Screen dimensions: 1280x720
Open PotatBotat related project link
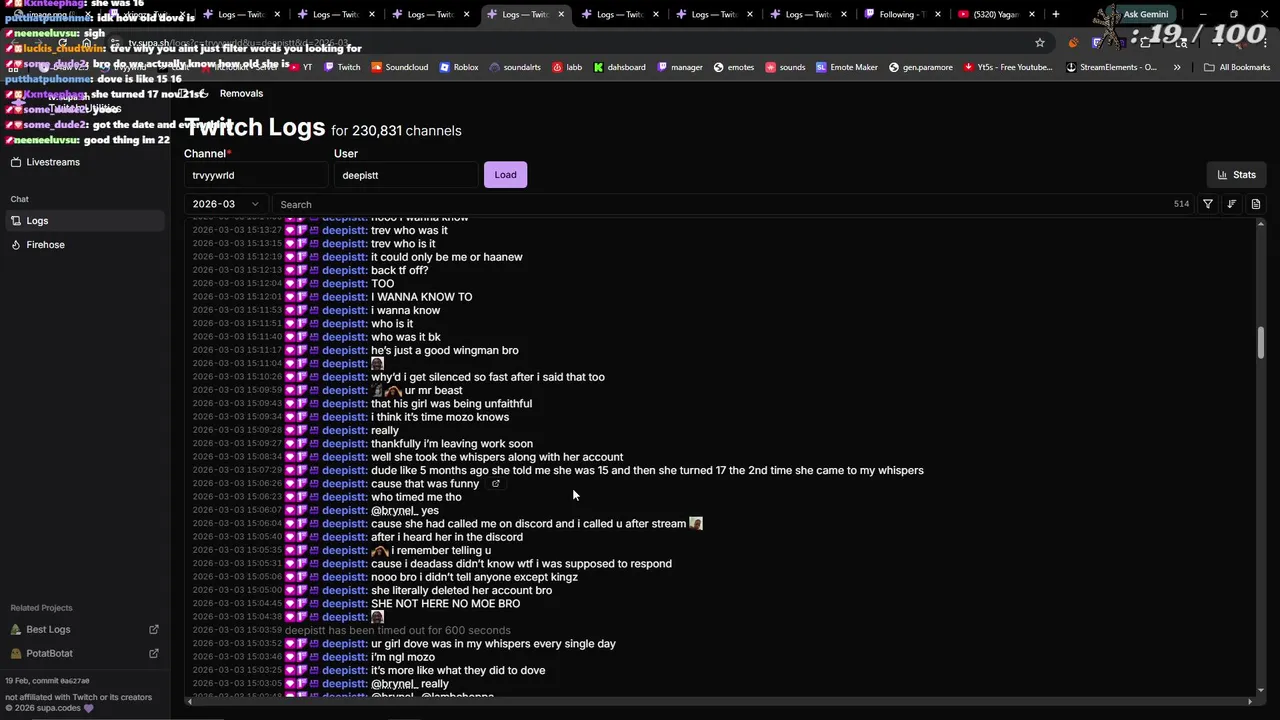coord(49,654)
